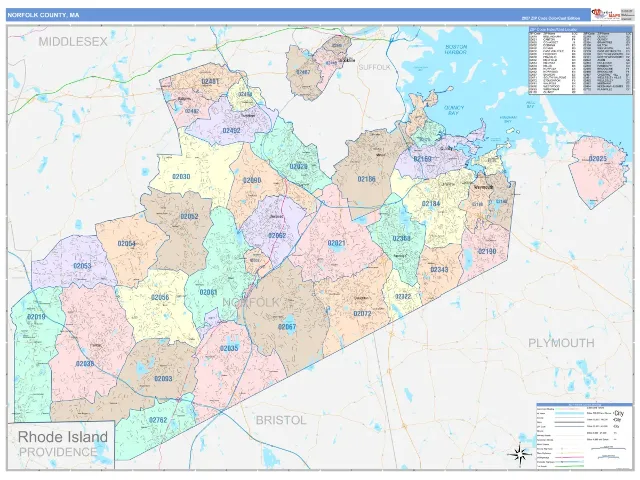Select ZIP code 02019 label
The width and height of the screenshot is (640, 480).
(36, 317)
